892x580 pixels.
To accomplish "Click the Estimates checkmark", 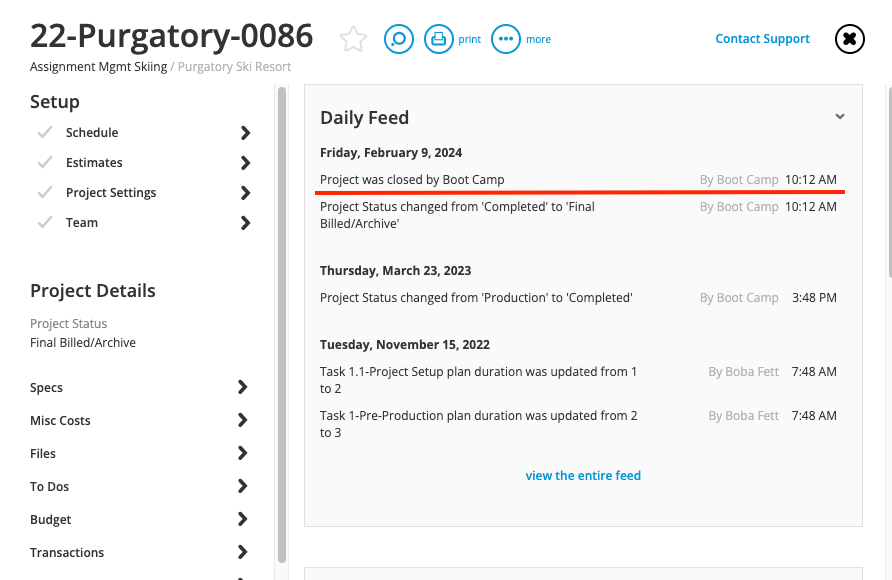I will [x=45, y=163].
